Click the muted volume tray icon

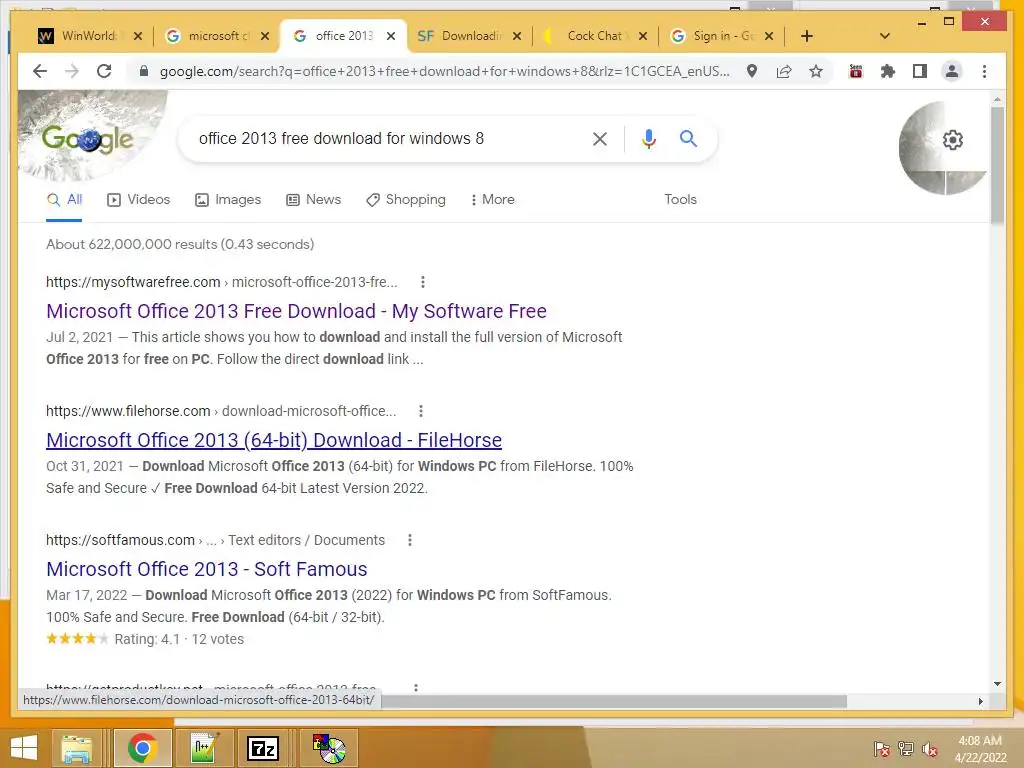pyautogui.click(x=930, y=749)
